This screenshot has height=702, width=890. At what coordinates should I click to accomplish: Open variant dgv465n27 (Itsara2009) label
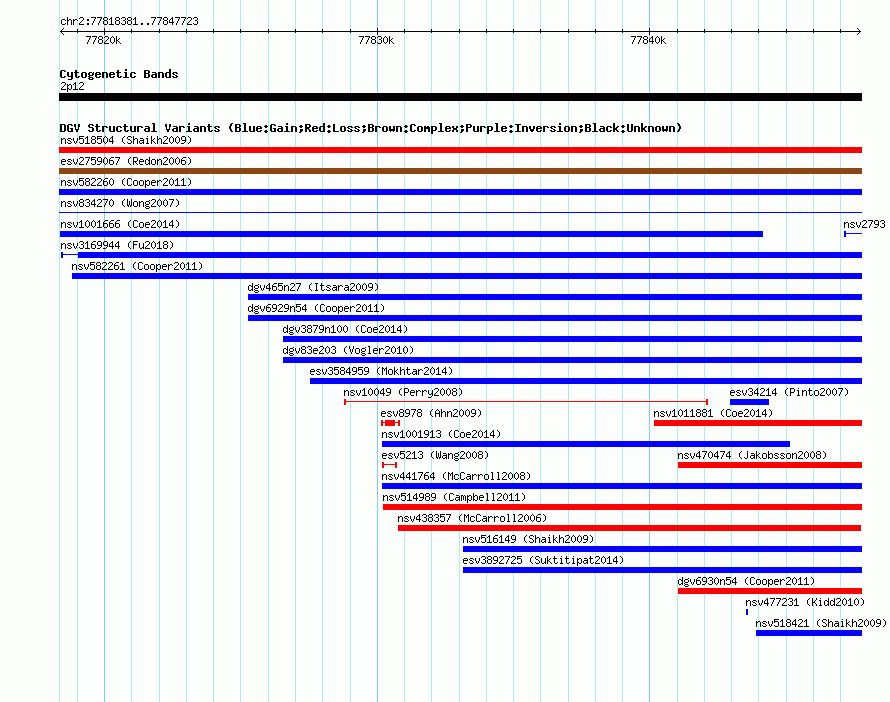point(313,287)
